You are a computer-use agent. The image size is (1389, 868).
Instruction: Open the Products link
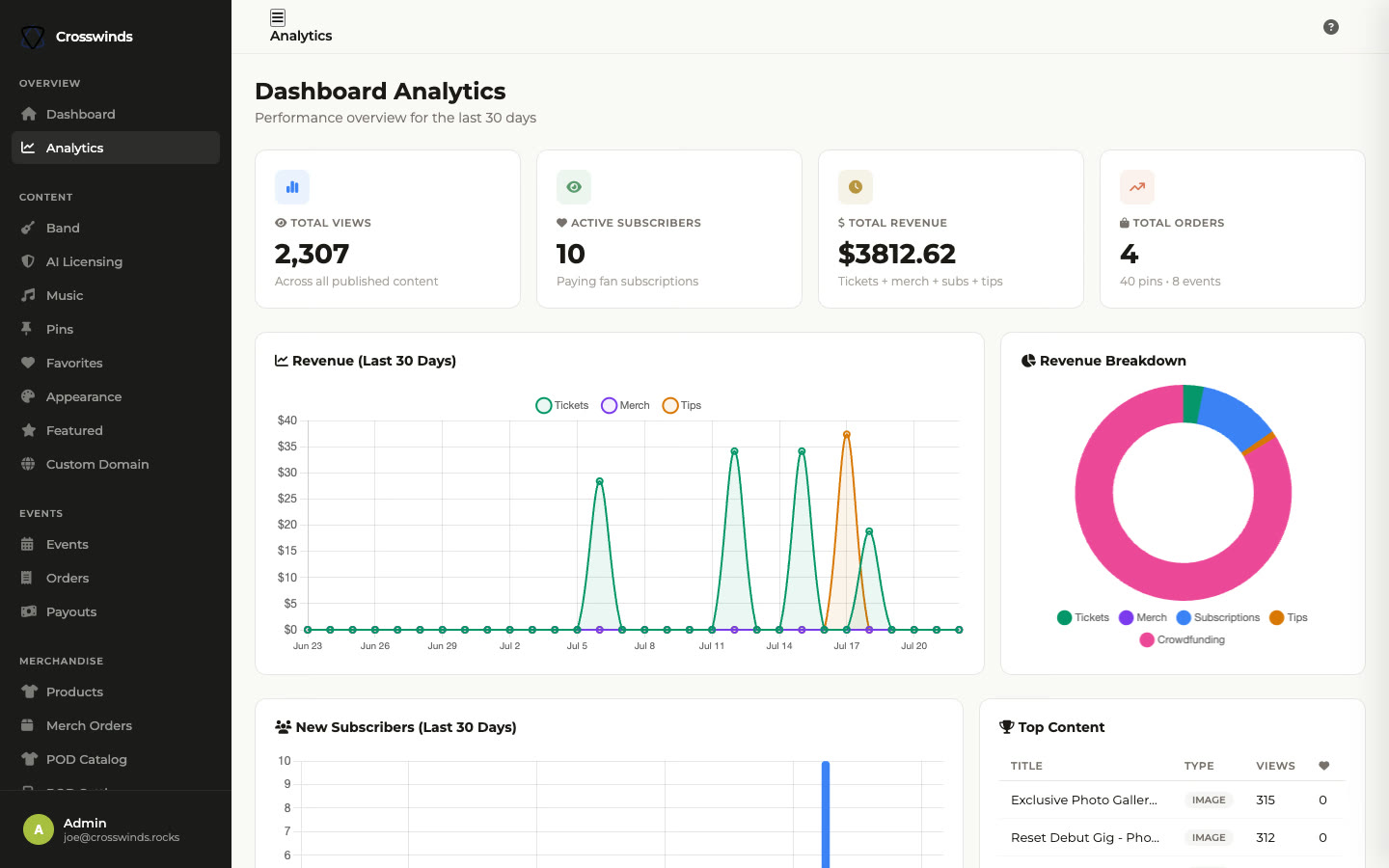coord(116,692)
